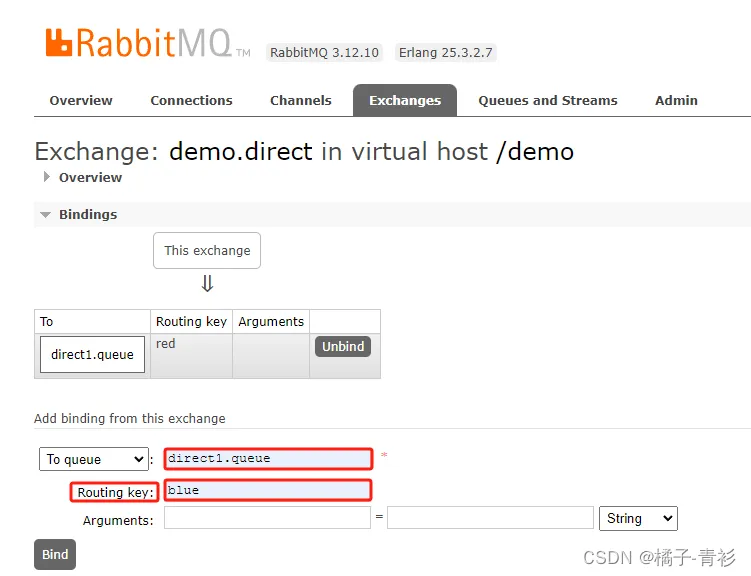Open the direct1.queue binding link

[92, 354]
